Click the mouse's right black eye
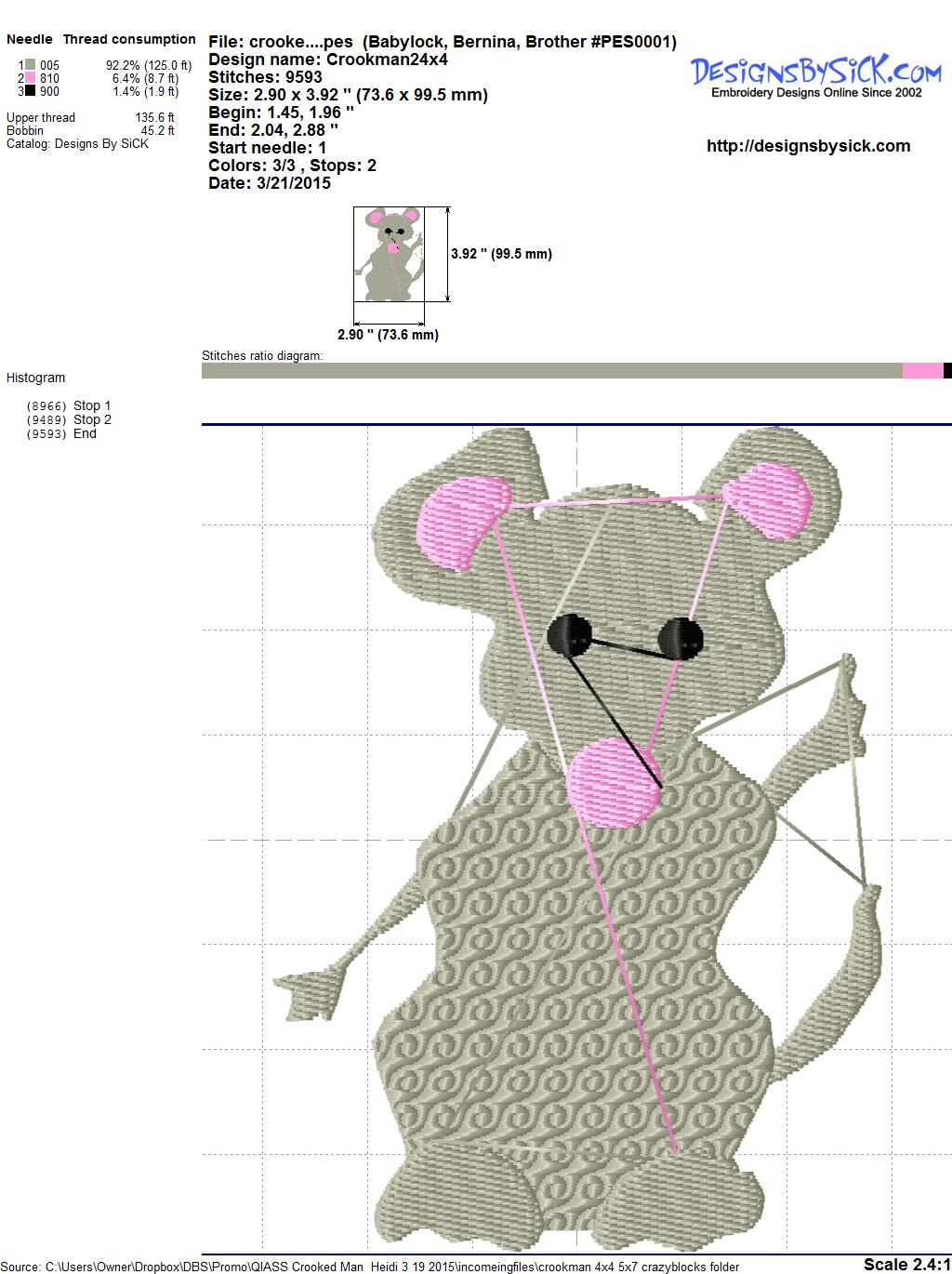This screenshot has width=952, height=1274. [681, 638]
